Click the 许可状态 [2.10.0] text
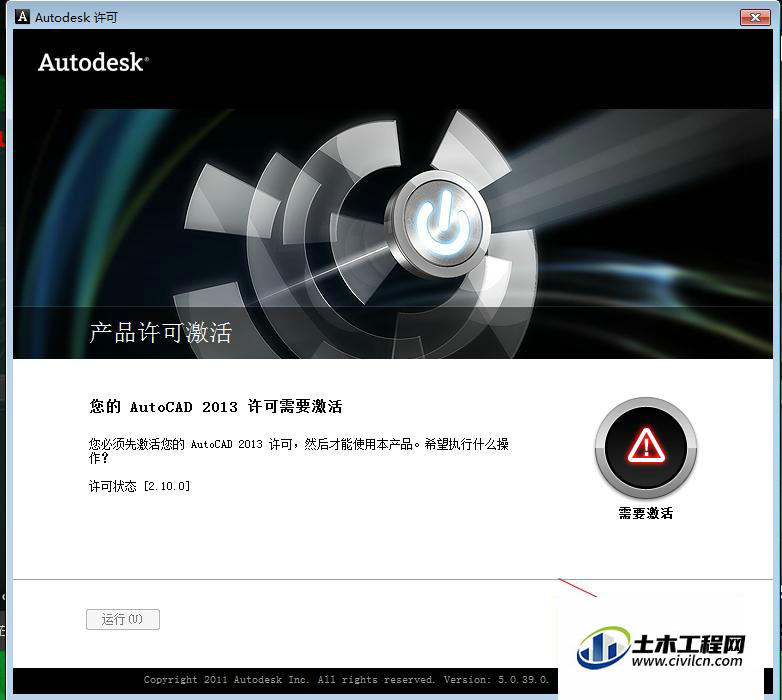The width and height of the screenshot is (782, 700). 140,486
